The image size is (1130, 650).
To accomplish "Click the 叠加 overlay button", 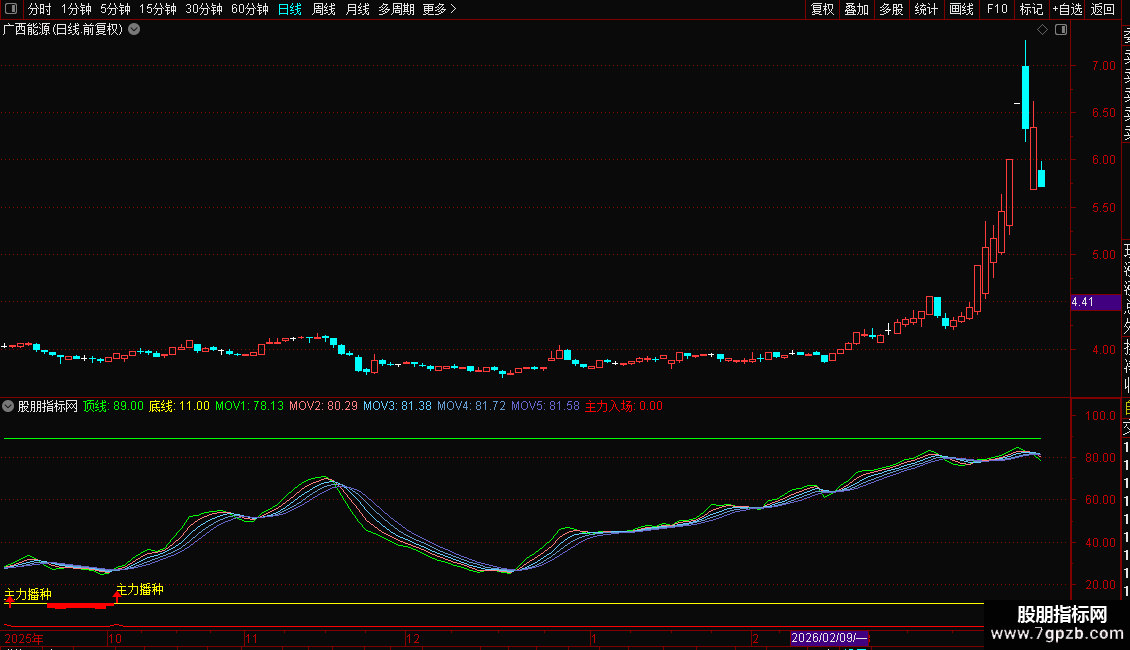I will (856, 9).
